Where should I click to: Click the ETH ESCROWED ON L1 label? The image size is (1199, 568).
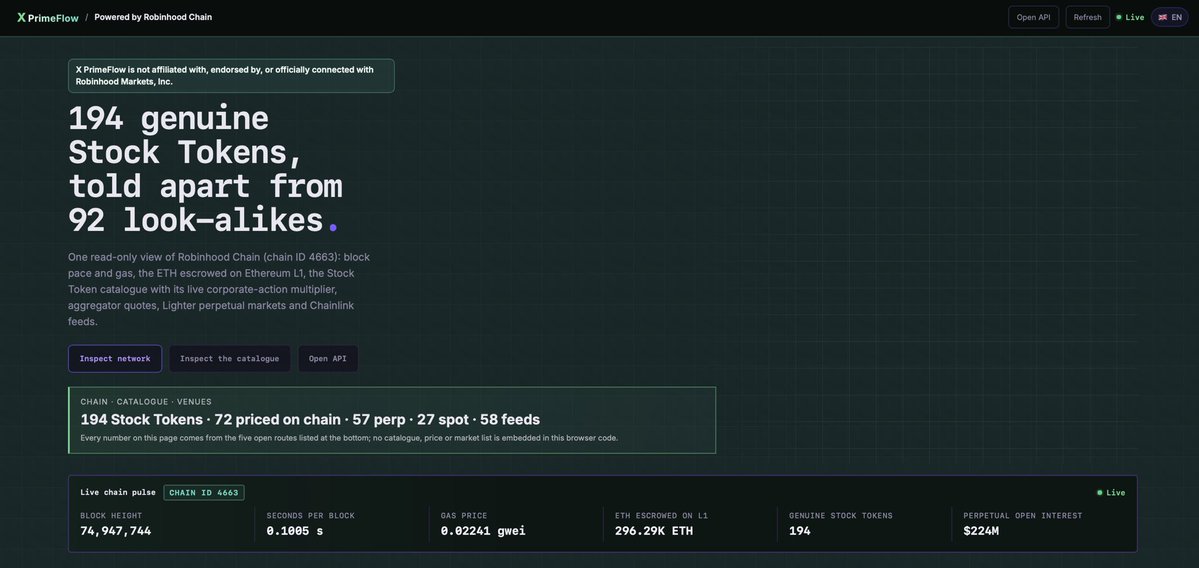click(661, 516)
